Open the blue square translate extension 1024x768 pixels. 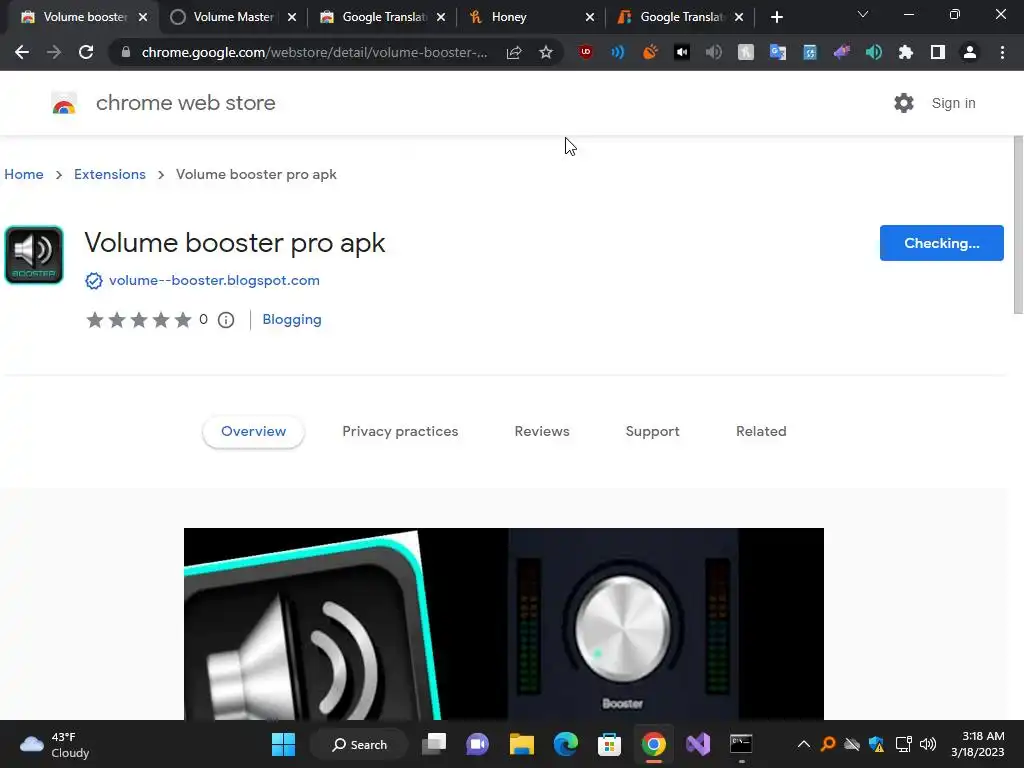point(810,52)
